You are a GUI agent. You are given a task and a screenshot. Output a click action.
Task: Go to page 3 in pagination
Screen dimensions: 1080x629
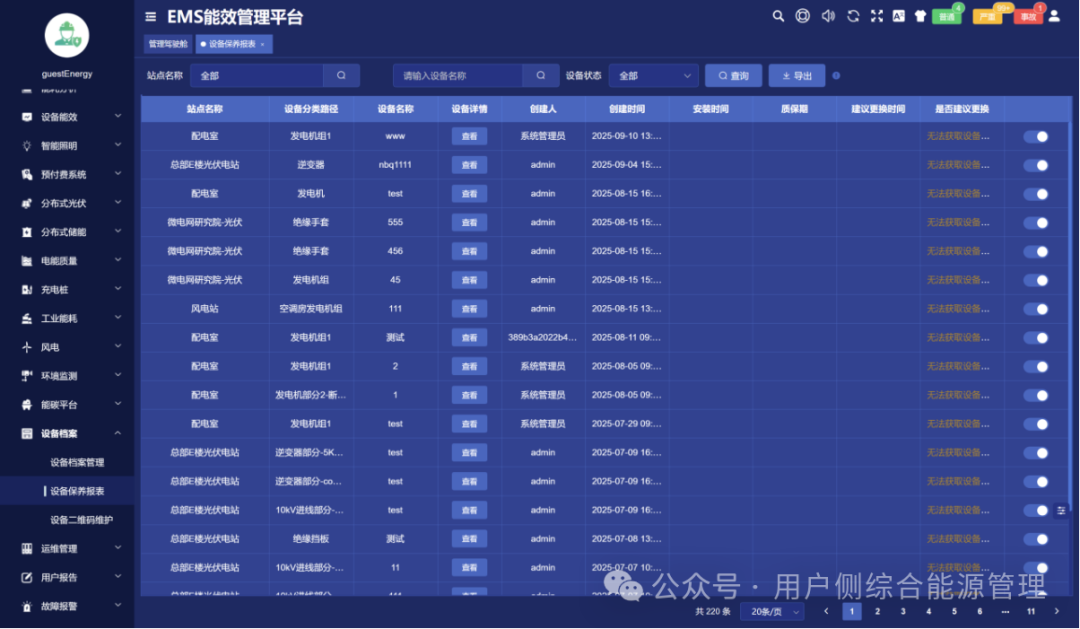tap(903, 611)
